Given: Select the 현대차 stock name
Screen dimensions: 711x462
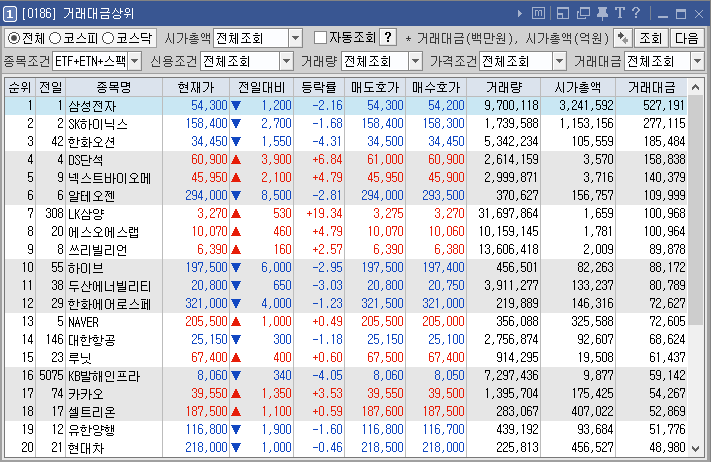Looking at the screenshot, I should pos(86,448).
